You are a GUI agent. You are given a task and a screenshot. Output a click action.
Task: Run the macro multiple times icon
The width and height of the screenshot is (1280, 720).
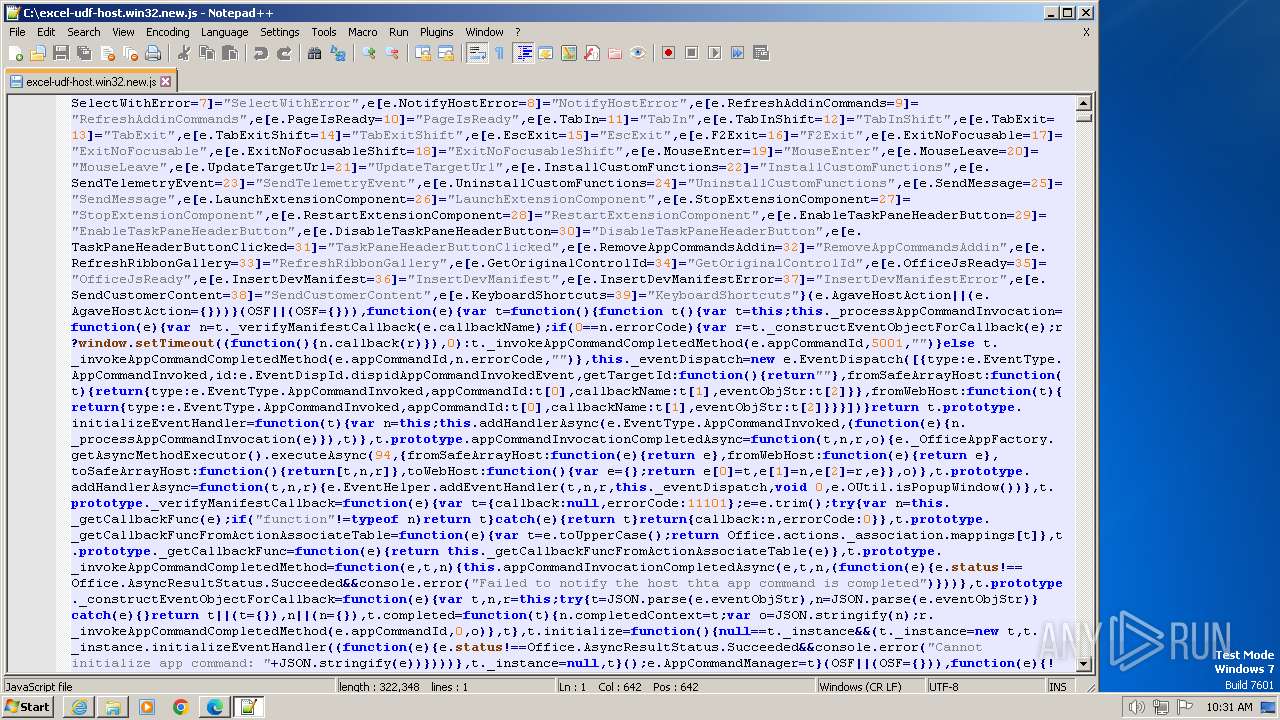tap(737, 53)
